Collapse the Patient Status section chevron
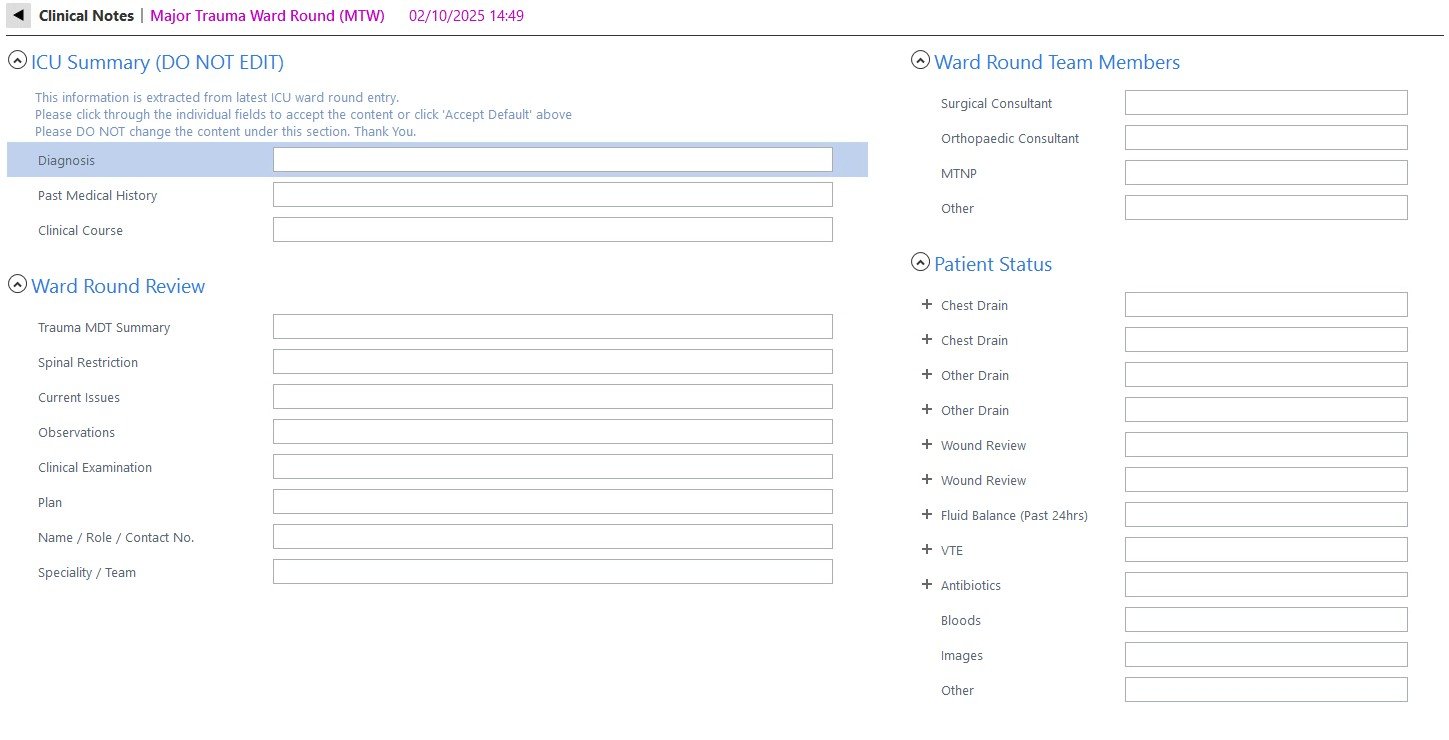The image size is (1449, 740). coord(920,262)
